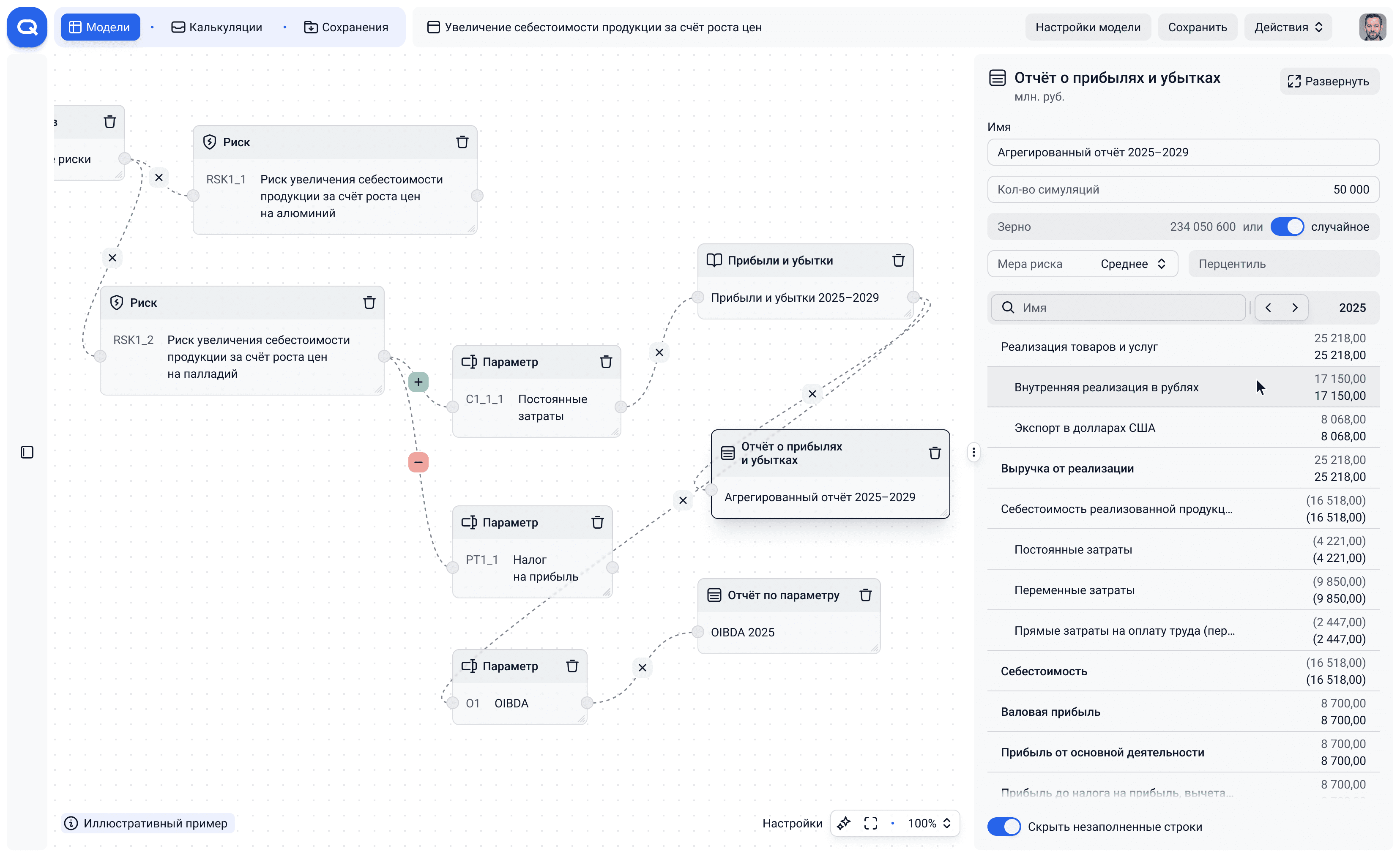Open Настройки модели
The width and height of the screenshot is (1400, 857).
click(1088, 27)
